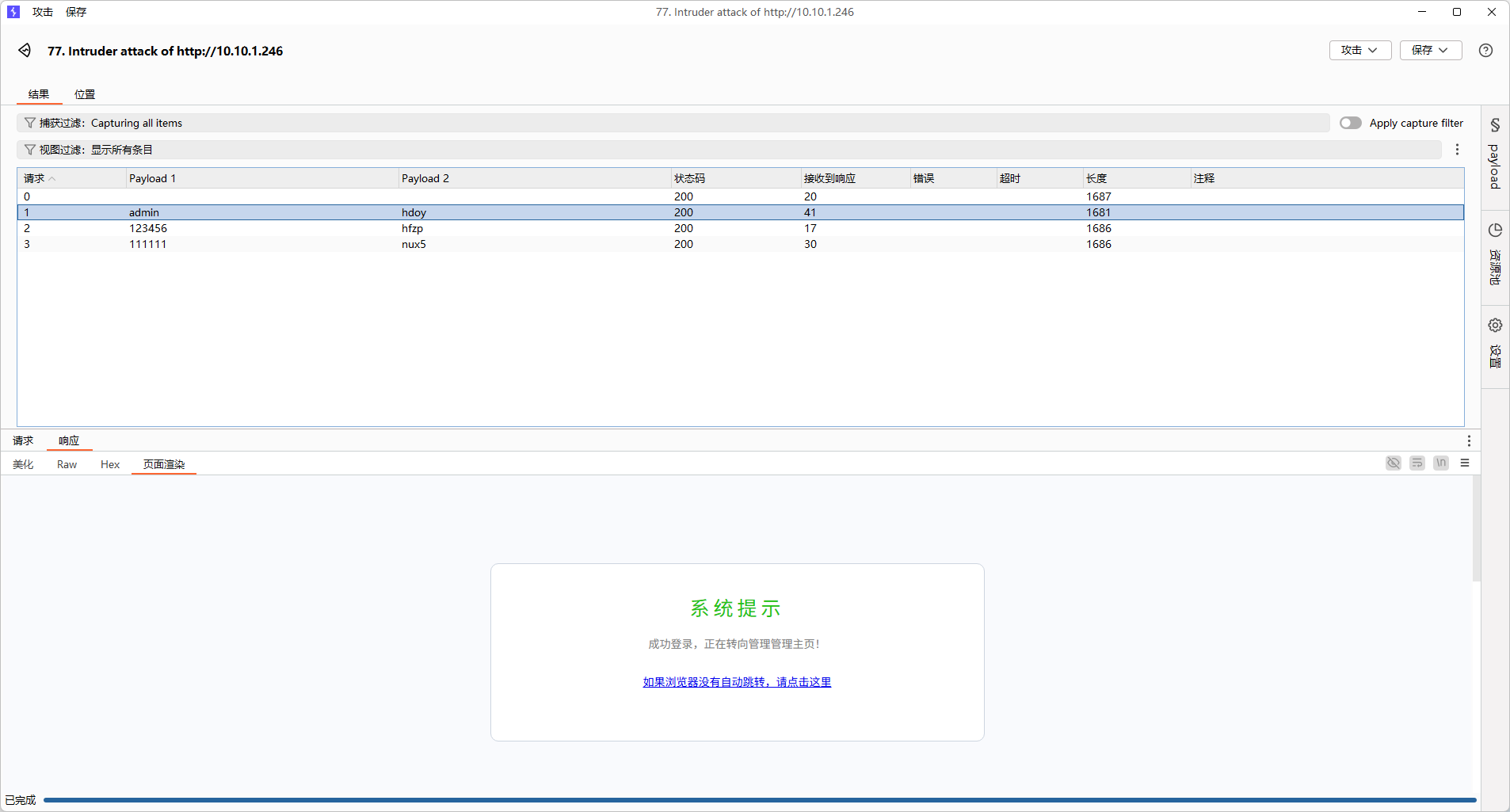Enable the Apply capture filter switch
Screen dimensions: 1510x812
pyautogui.click(x=1350, y=123)
